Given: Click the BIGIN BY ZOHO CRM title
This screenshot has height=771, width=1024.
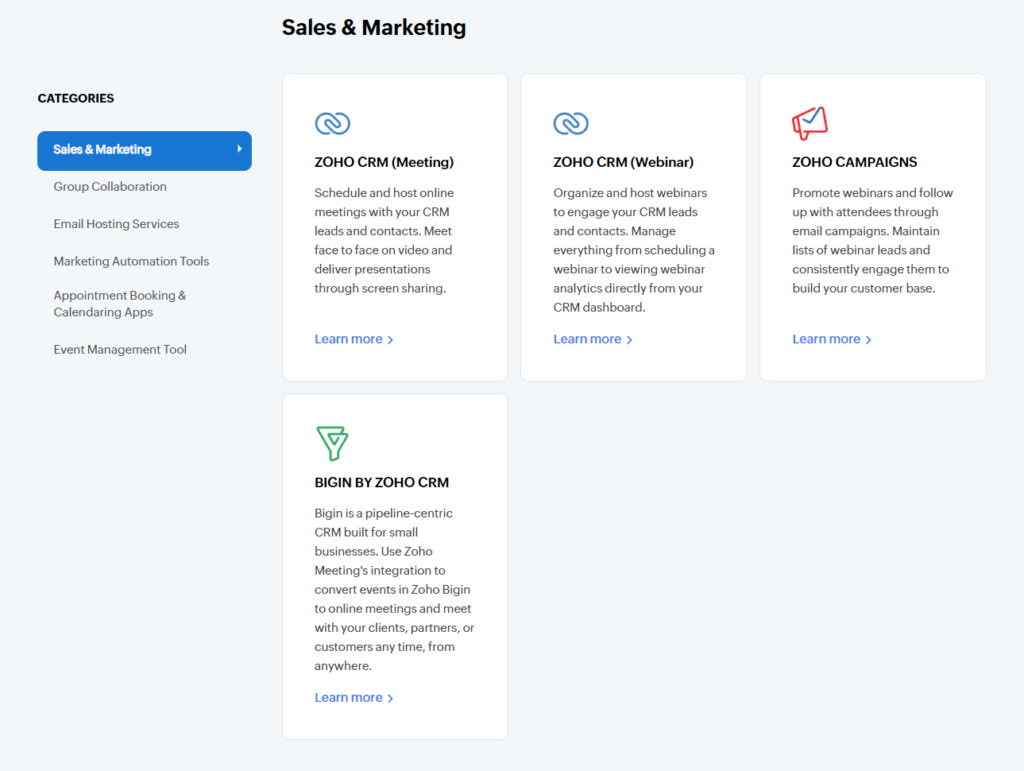Looking at the screenshot, I should [382, 482].
